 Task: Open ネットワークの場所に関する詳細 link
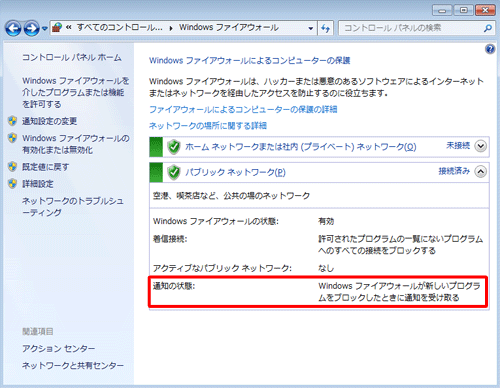click(208, 126)
